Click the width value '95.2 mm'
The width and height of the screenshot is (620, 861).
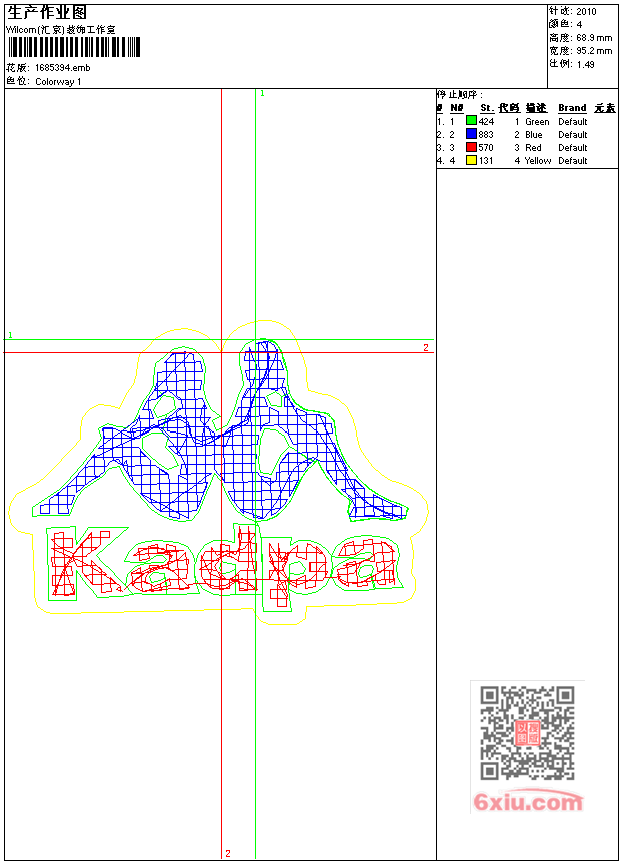point(594,51)
